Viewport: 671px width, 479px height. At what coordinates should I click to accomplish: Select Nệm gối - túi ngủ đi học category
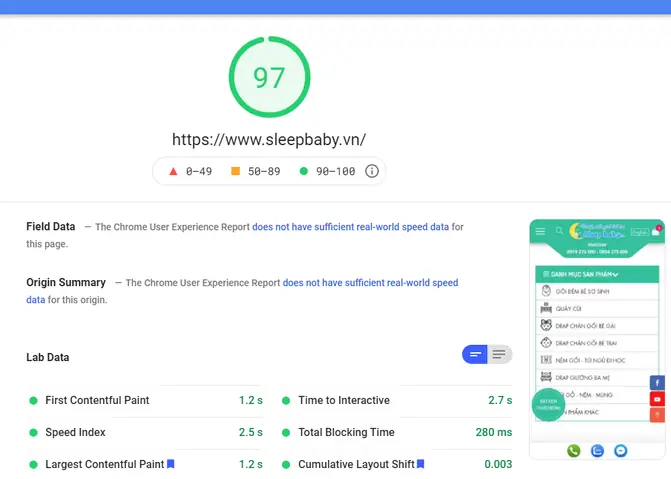pos(597,360)
